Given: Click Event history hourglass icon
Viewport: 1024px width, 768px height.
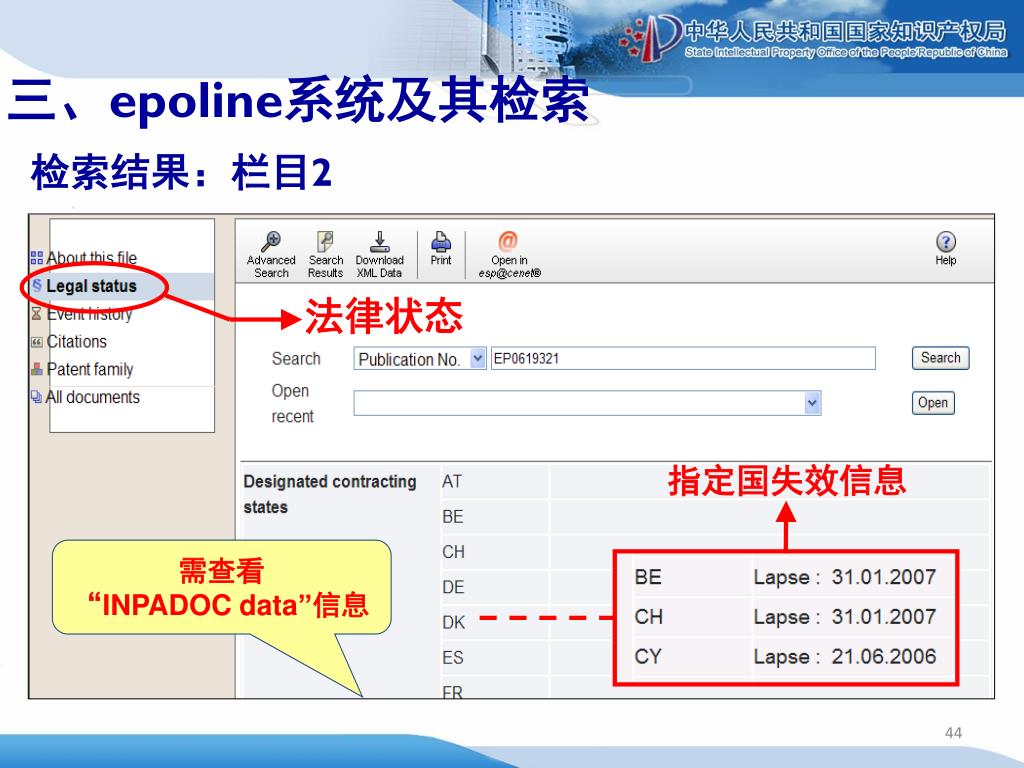Looking at the screenshot, I should click(x=37, y=314).
